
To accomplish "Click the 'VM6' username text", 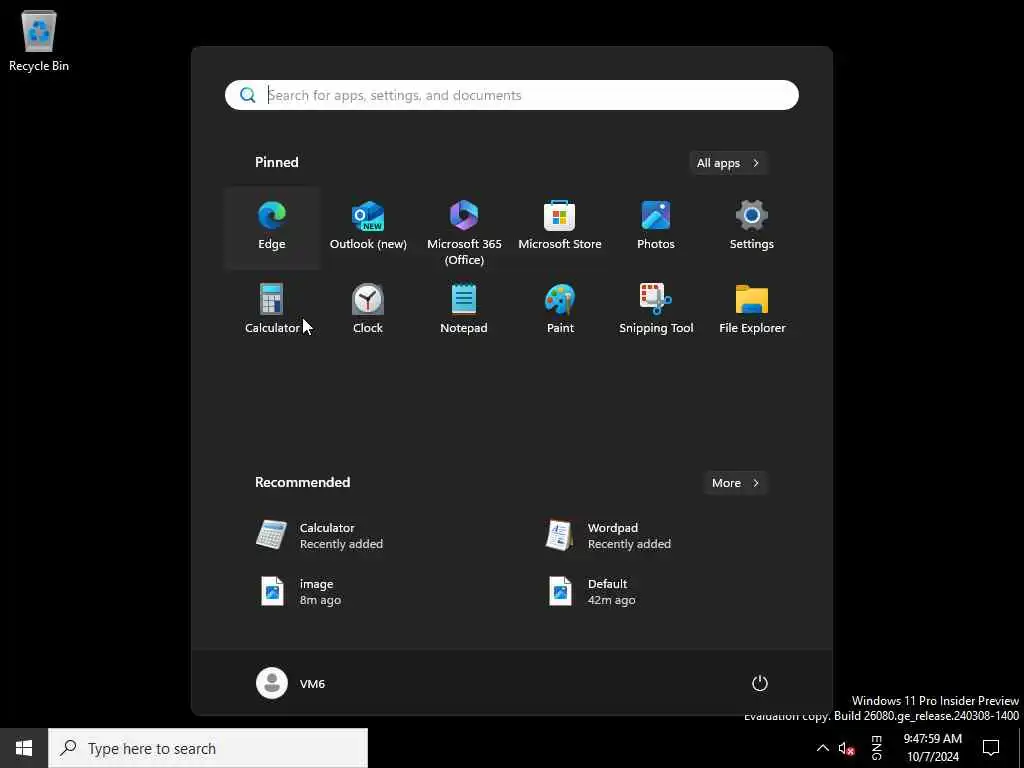I will [x=312, y=684].
